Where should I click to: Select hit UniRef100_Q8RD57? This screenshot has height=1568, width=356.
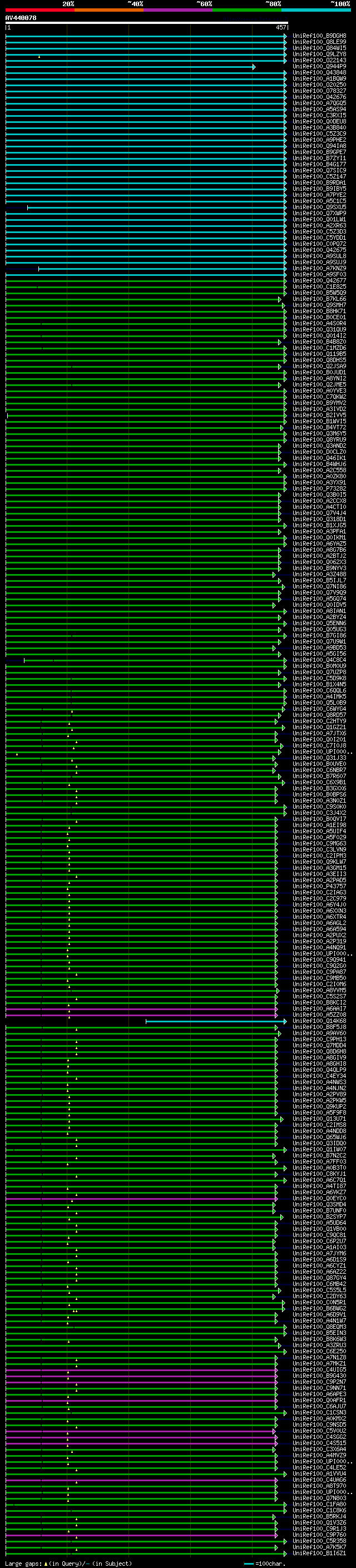(319, 715)
